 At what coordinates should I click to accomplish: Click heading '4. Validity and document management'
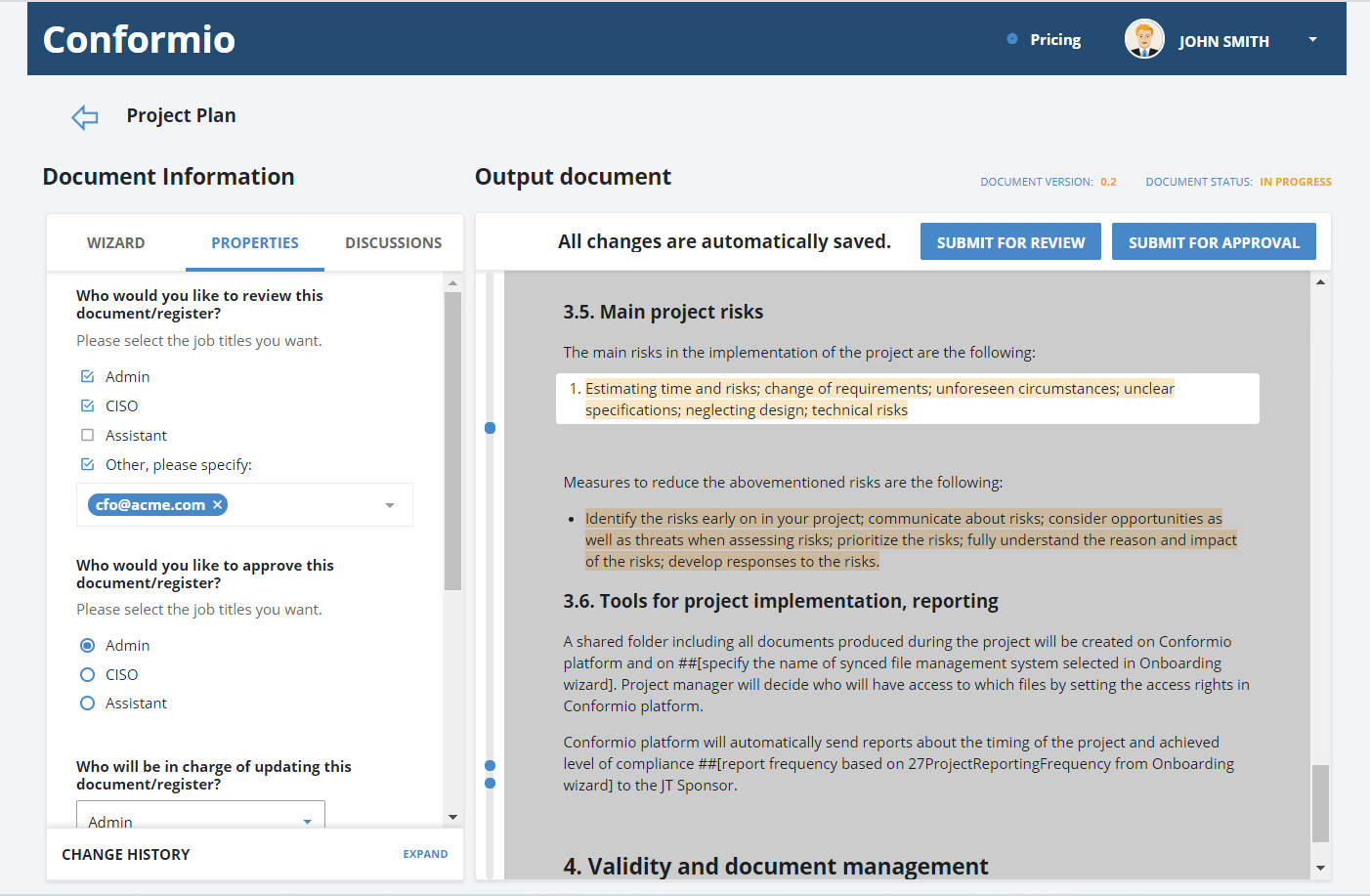[776, 867]
